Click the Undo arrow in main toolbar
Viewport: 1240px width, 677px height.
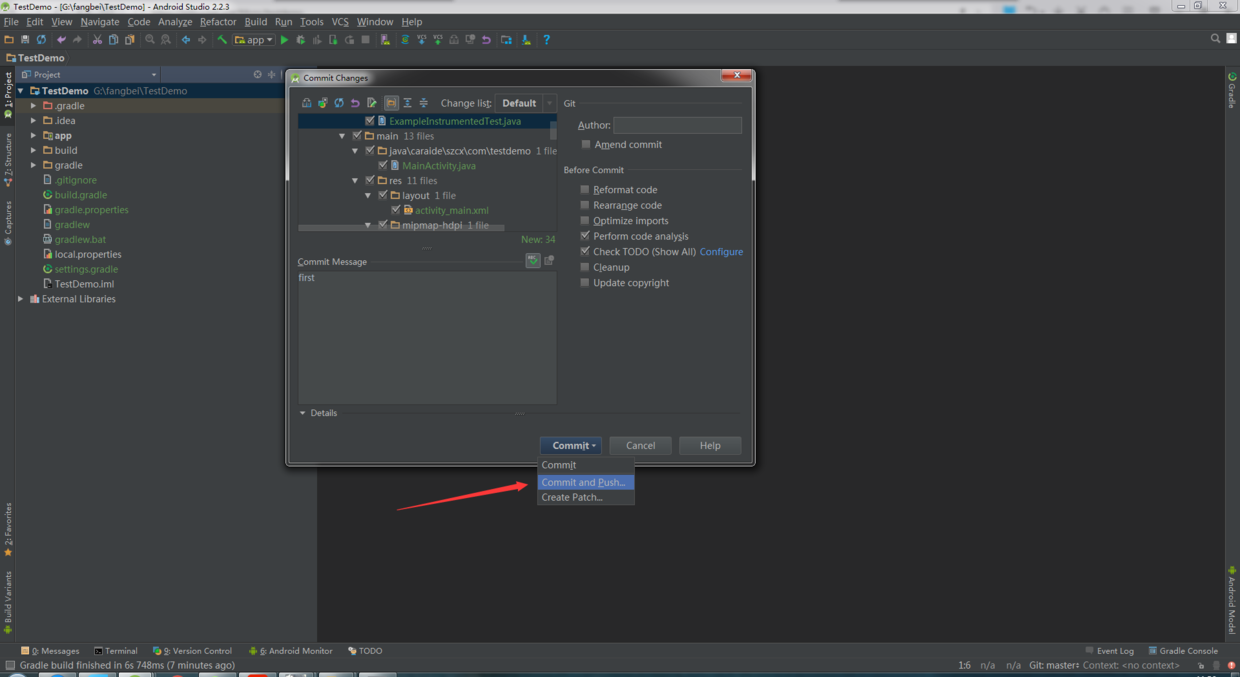click(x=61, y=40)
